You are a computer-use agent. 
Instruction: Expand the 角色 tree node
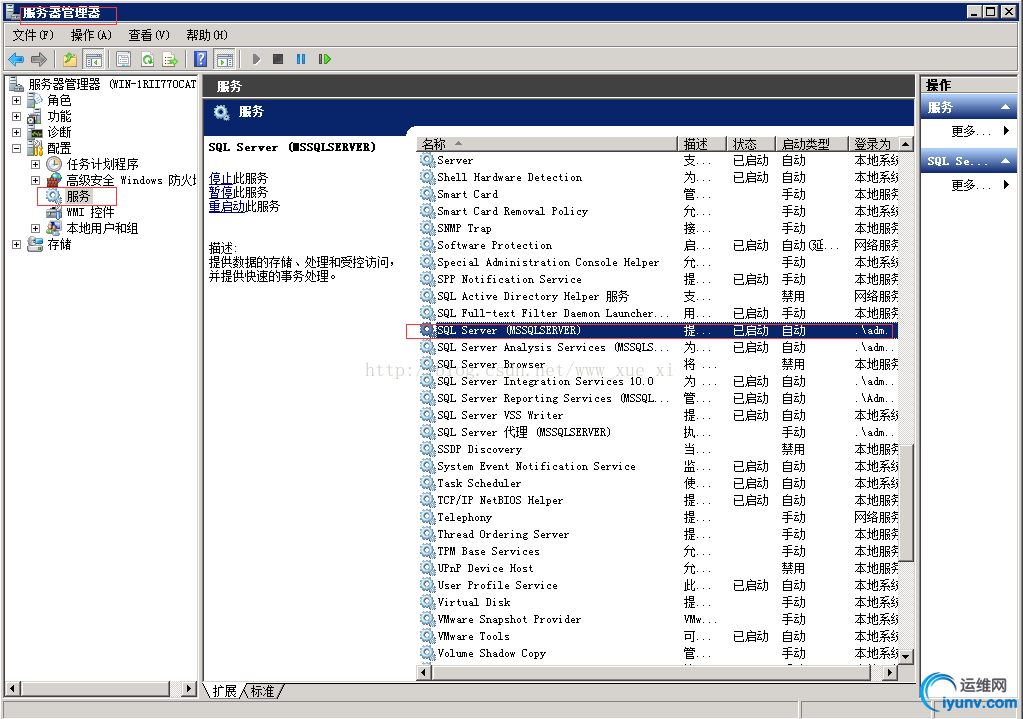(16, 100)
